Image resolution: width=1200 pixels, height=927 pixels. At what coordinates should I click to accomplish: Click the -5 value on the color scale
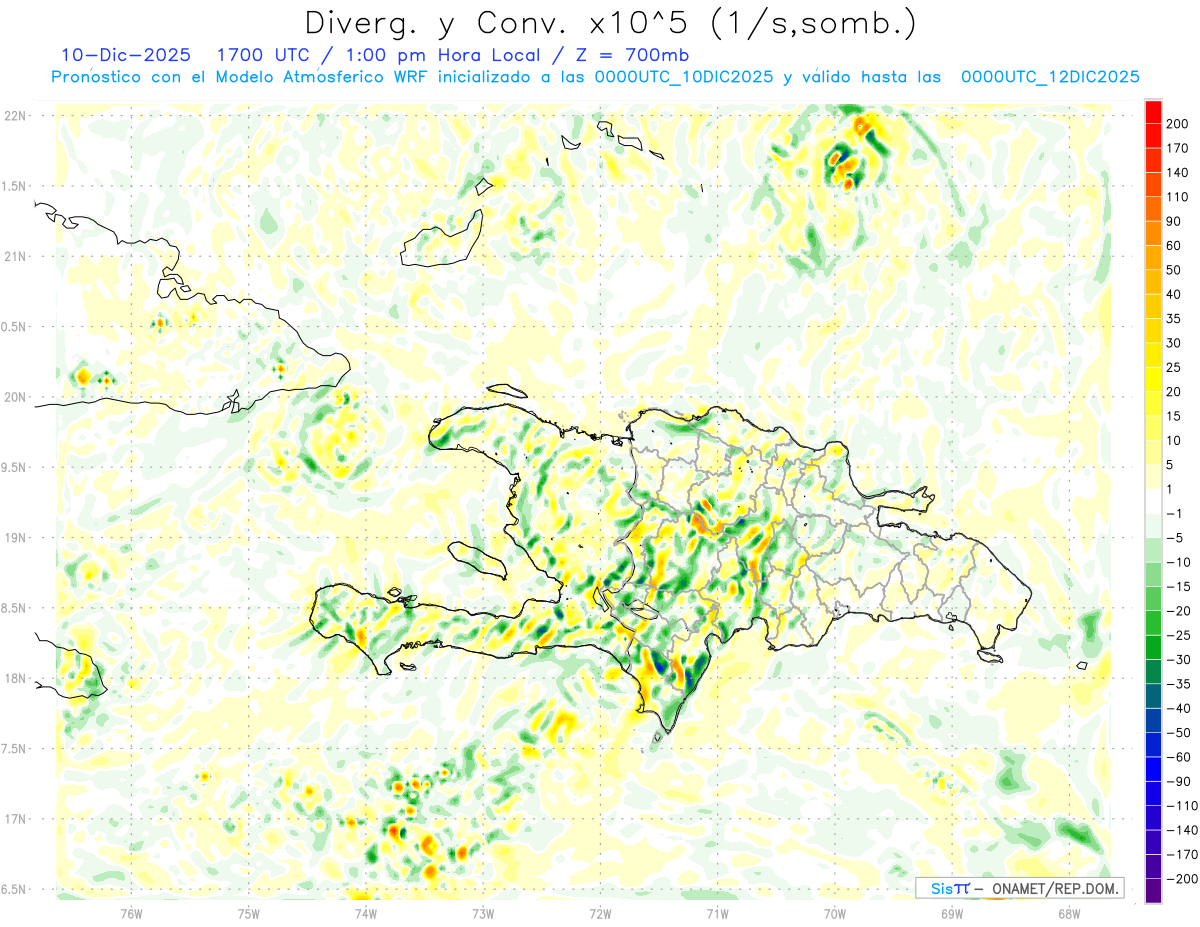point(1176,538)
